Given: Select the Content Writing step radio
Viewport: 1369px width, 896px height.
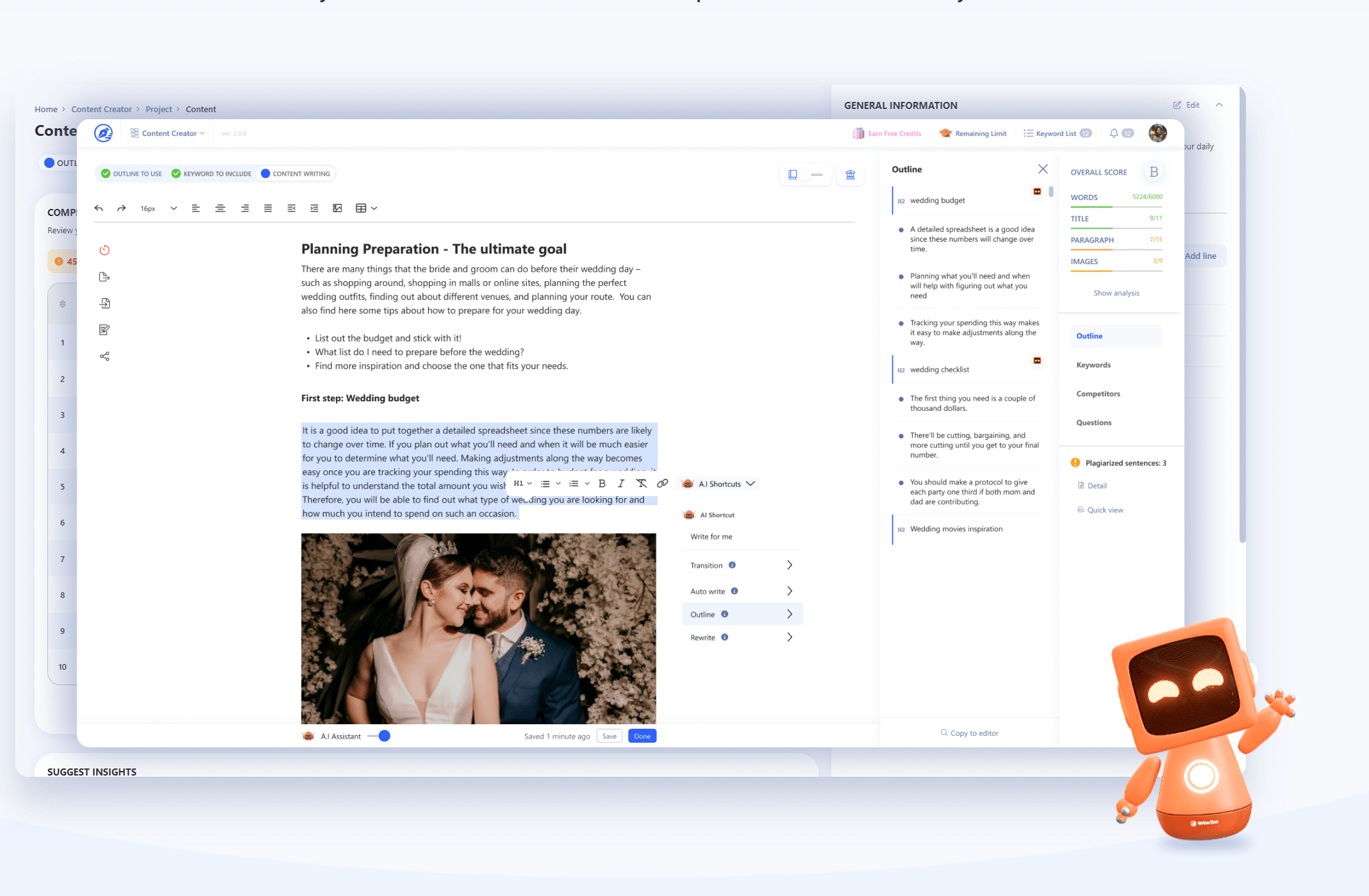Looking at the screenshot, I should coord(265,174).
